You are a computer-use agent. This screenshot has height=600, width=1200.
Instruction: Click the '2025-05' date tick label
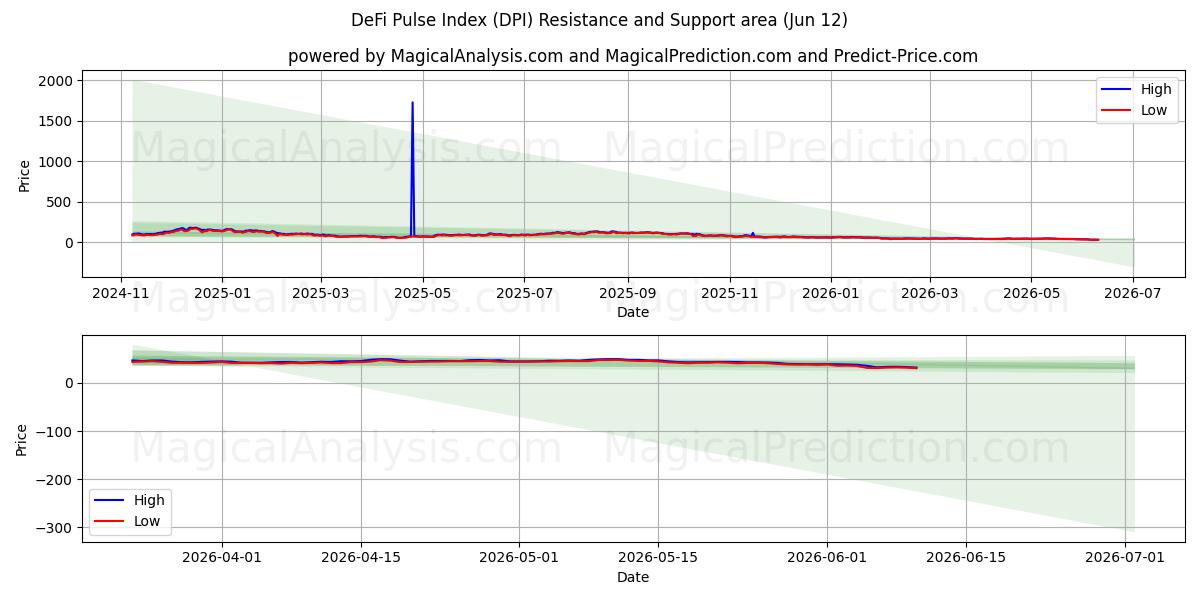pyautogui.click(x=423, y=294)
